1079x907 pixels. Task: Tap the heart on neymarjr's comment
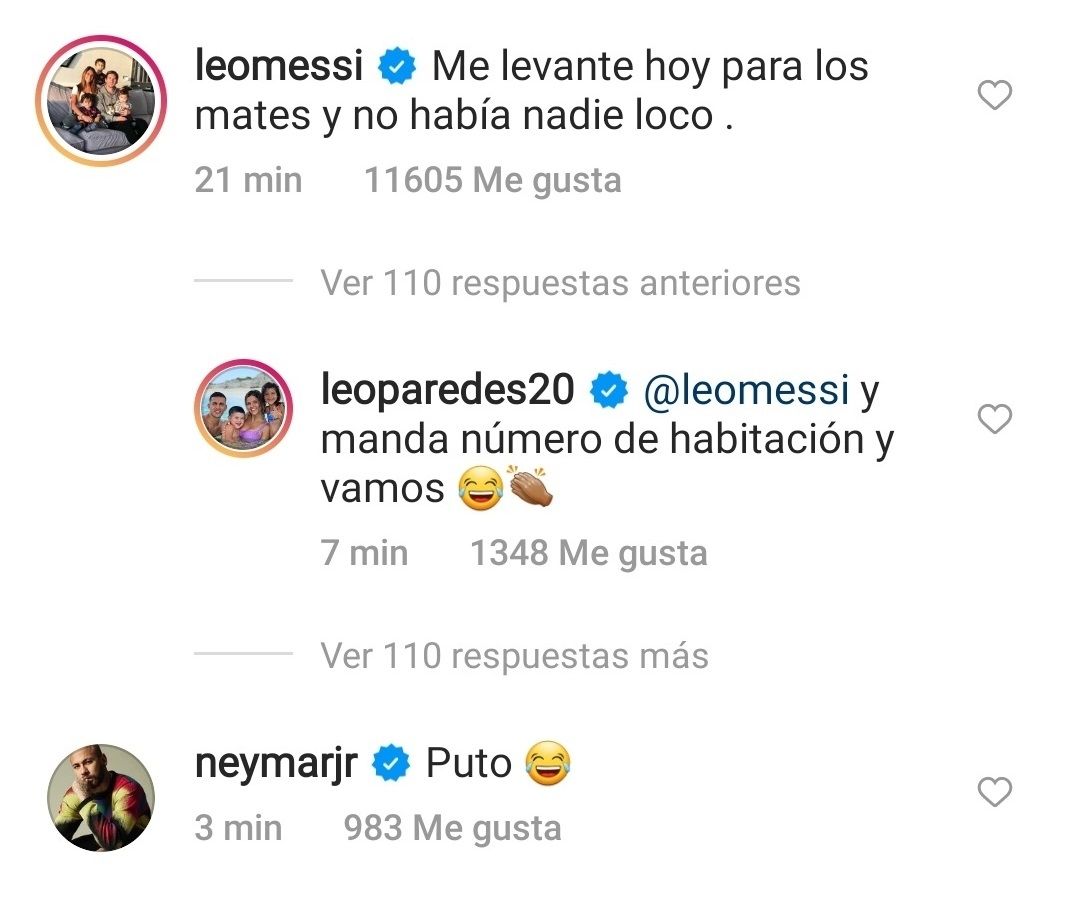click(994, 793)
